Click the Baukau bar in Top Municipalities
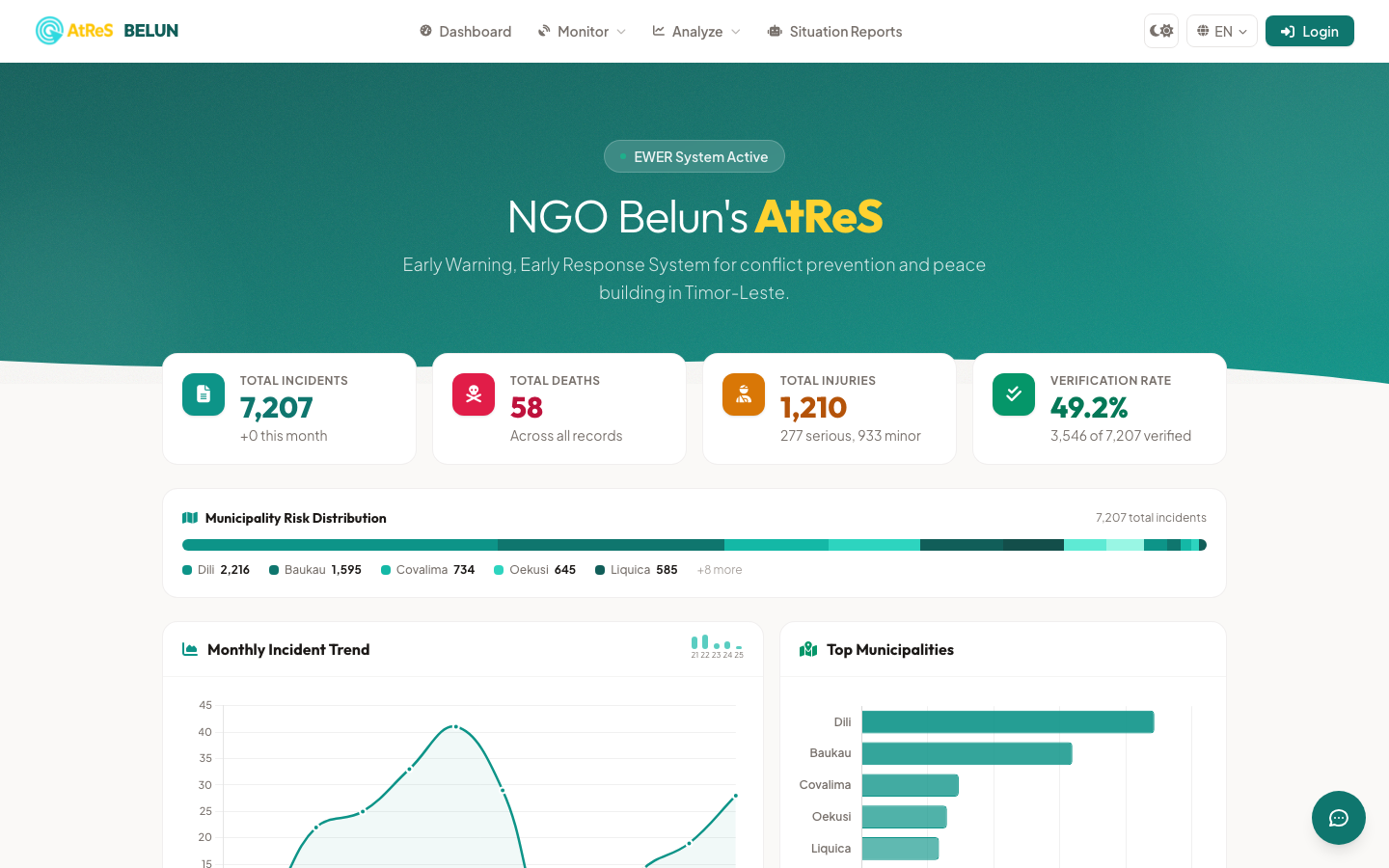 click(967, 753)
